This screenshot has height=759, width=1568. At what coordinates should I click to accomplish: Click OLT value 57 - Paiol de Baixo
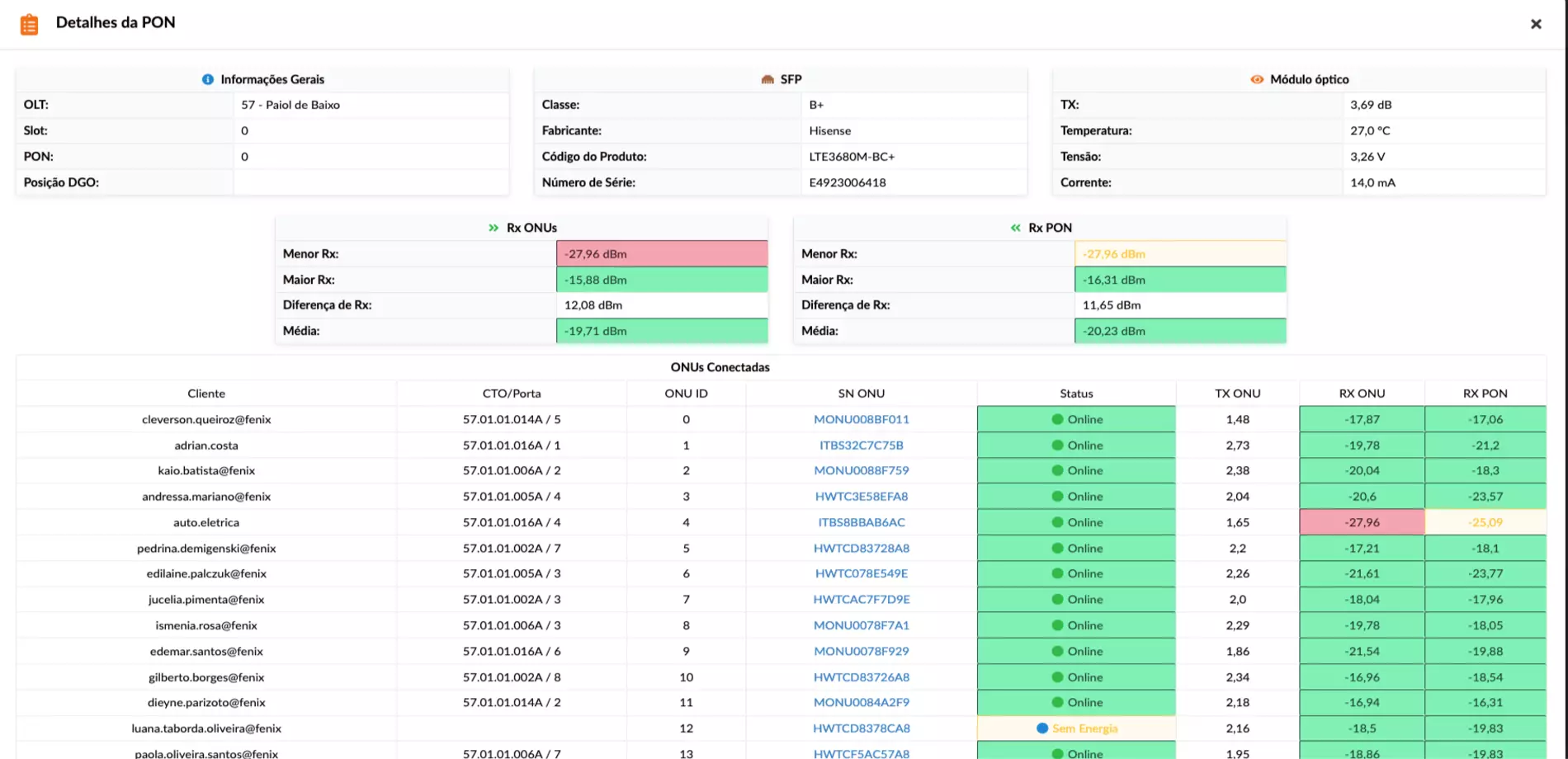(x=290, y=105)
